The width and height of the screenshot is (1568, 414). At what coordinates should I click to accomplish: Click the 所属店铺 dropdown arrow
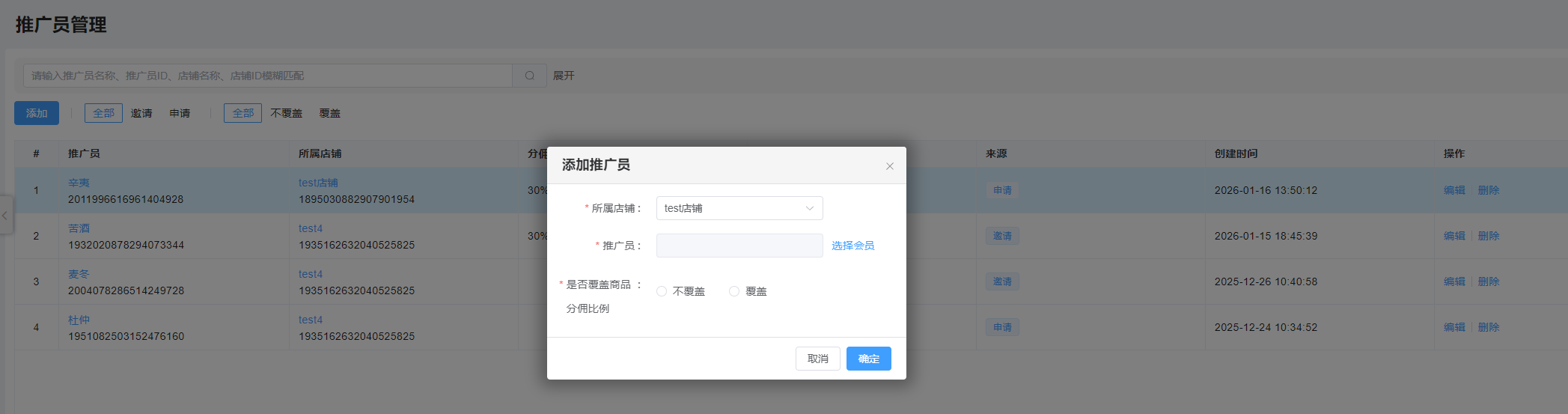tap(810, 208)
